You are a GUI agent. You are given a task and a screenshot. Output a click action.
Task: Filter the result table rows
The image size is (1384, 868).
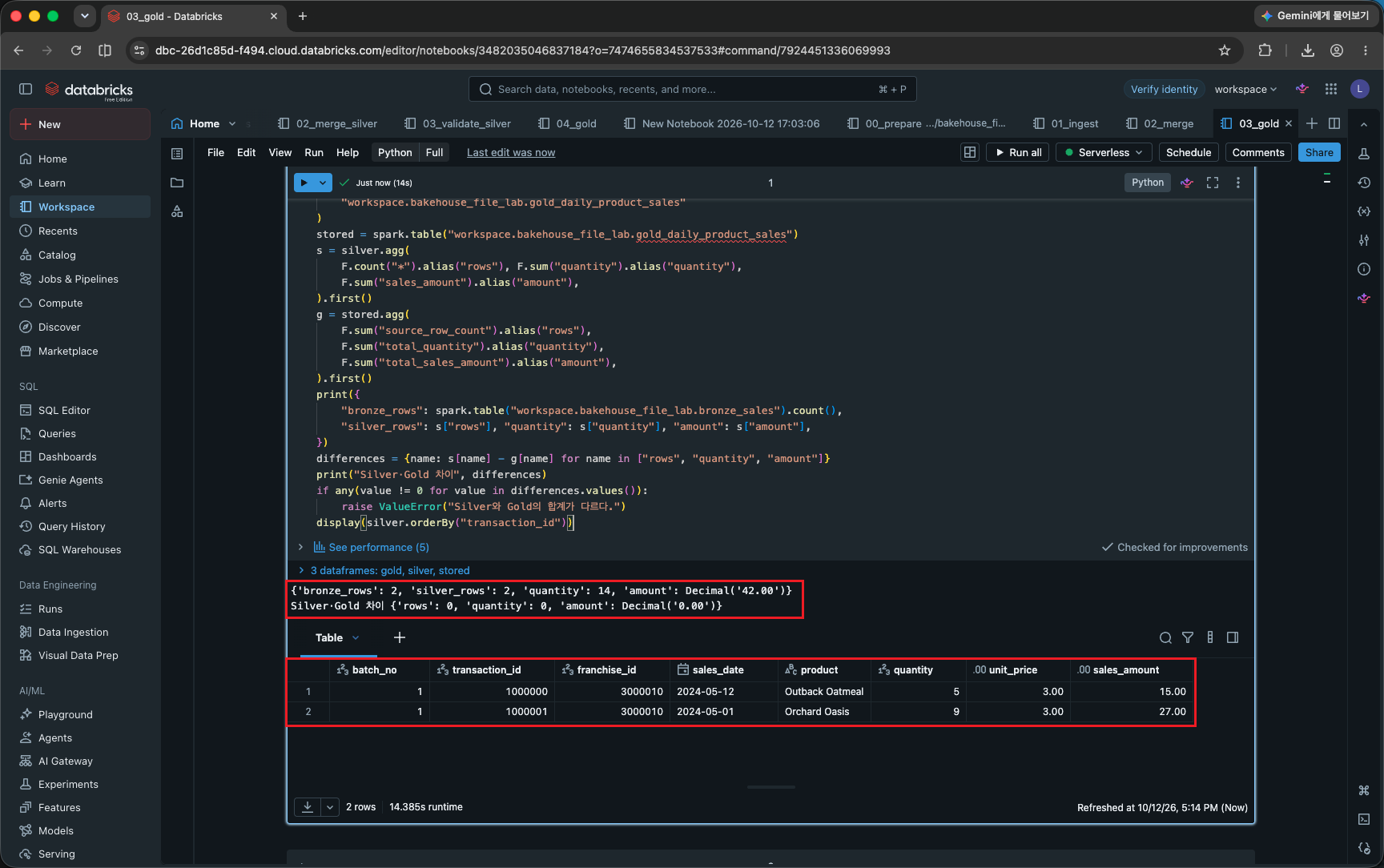pyautogui.click(x=1188, y=637)
